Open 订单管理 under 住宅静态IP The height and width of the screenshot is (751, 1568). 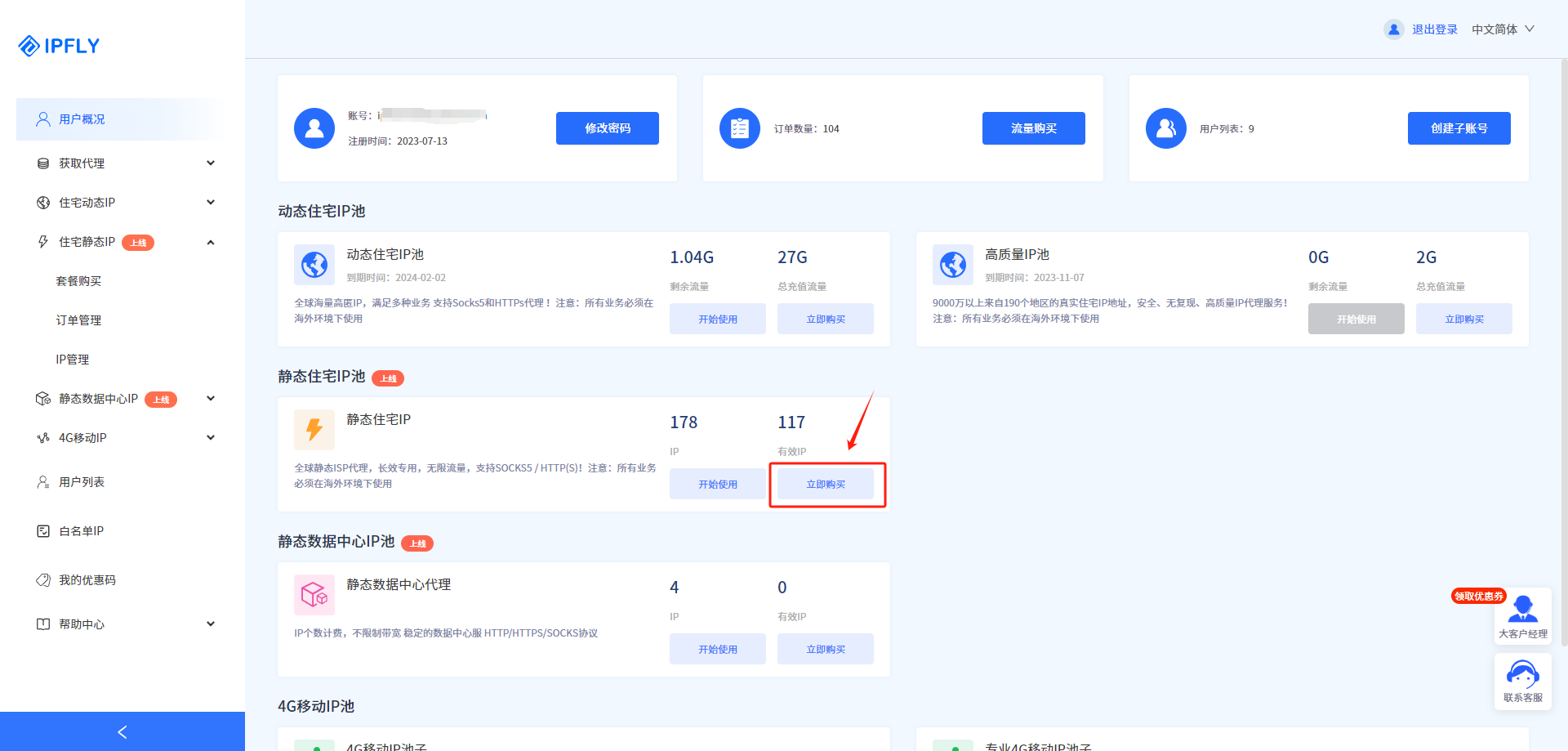(x=78, y=320)
